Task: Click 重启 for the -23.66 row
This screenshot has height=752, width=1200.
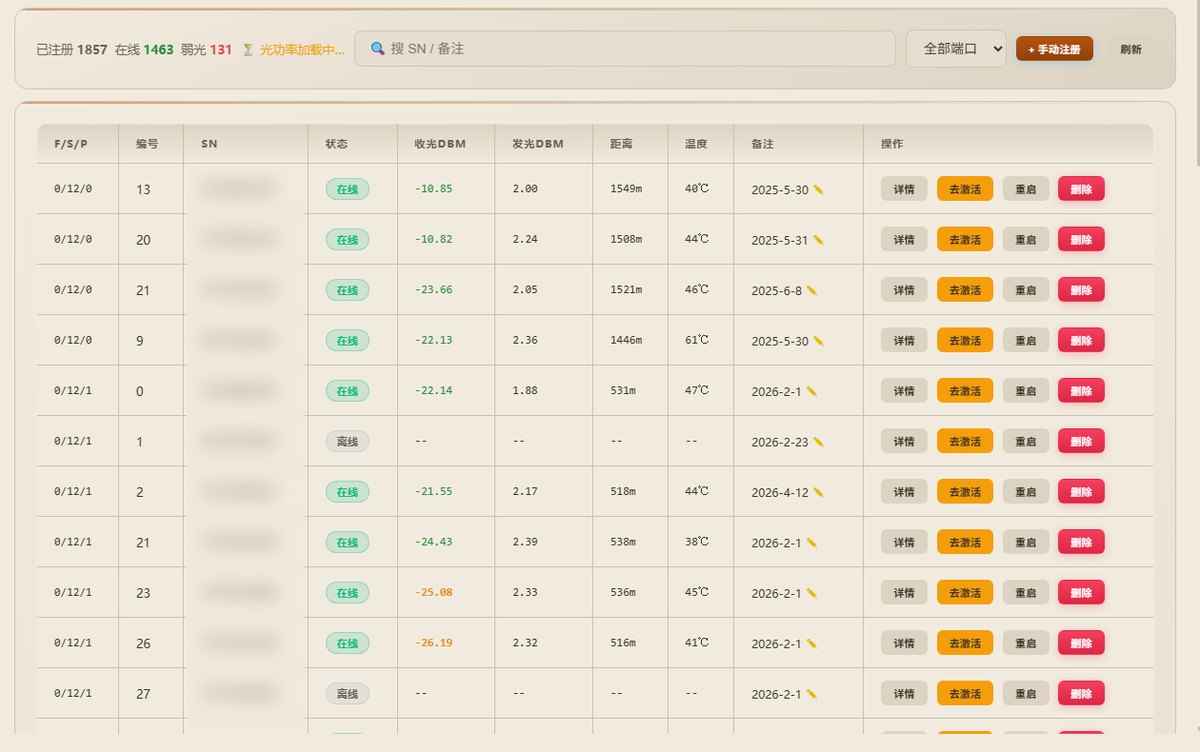Action: pyautogui.click(x=1026, y=290)
